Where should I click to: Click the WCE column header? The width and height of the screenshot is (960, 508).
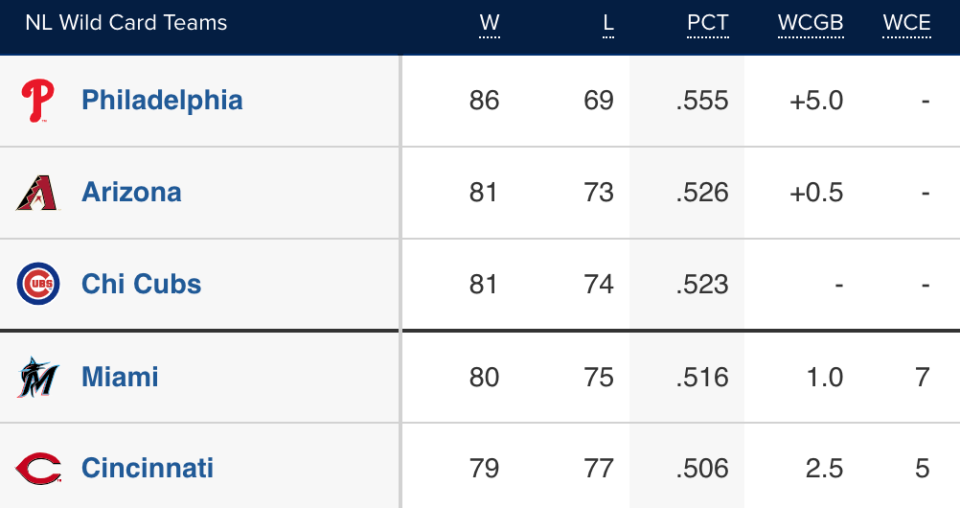[x=907, y=23]
